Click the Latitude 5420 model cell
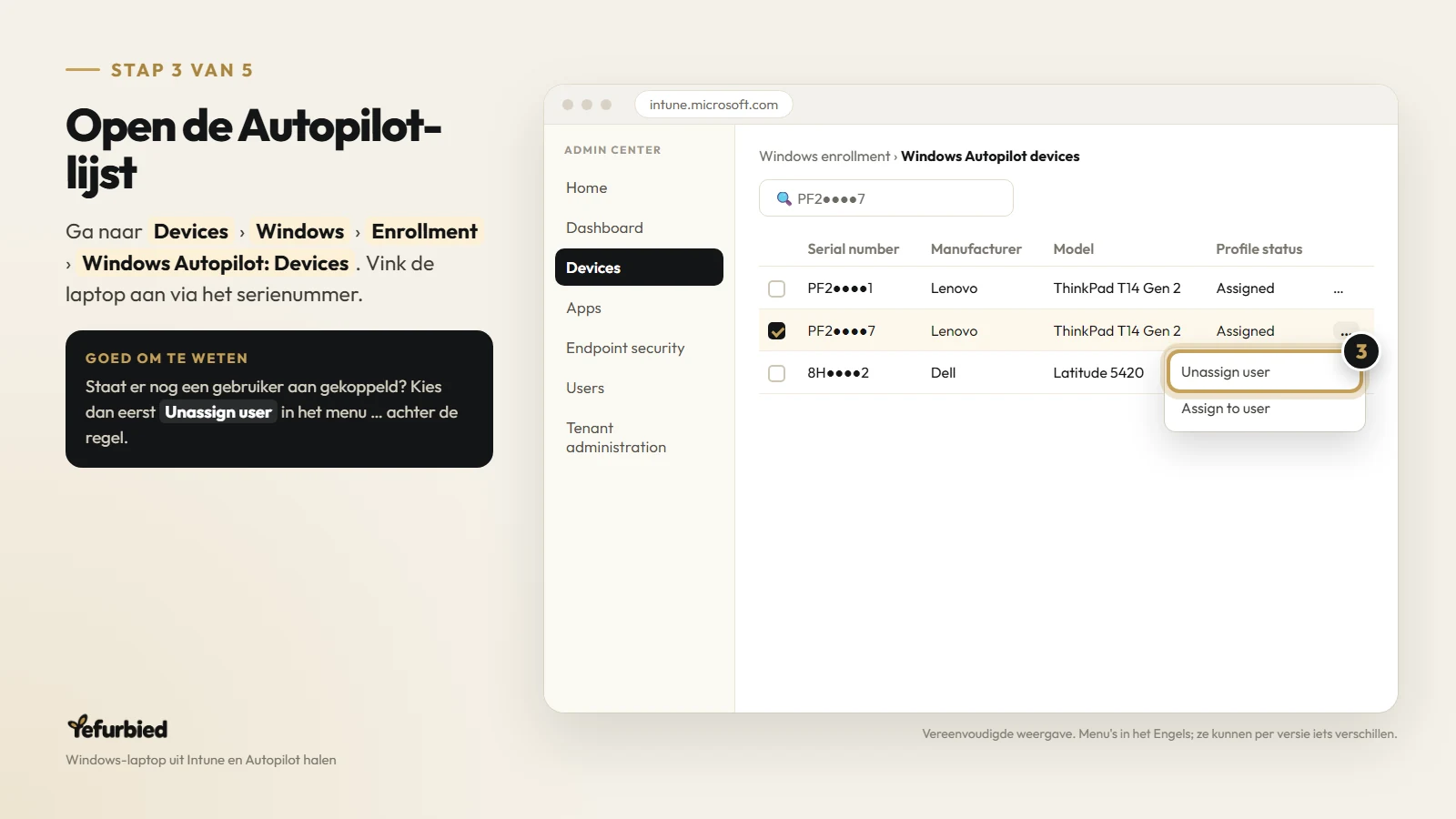Screen dimensions: 1456x819 click(1098, 373)
